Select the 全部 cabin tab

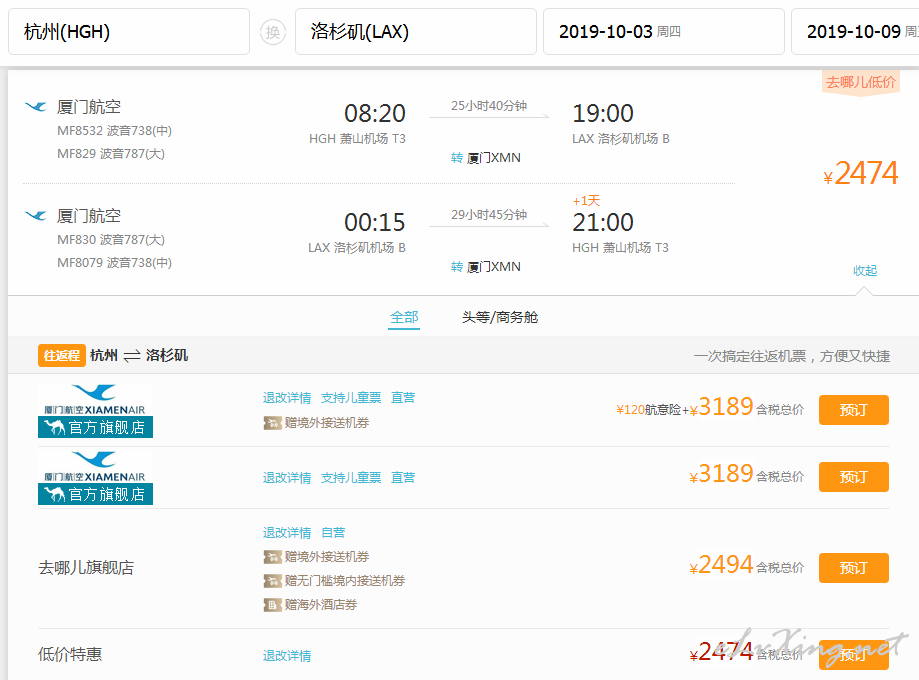coord(404,318)
